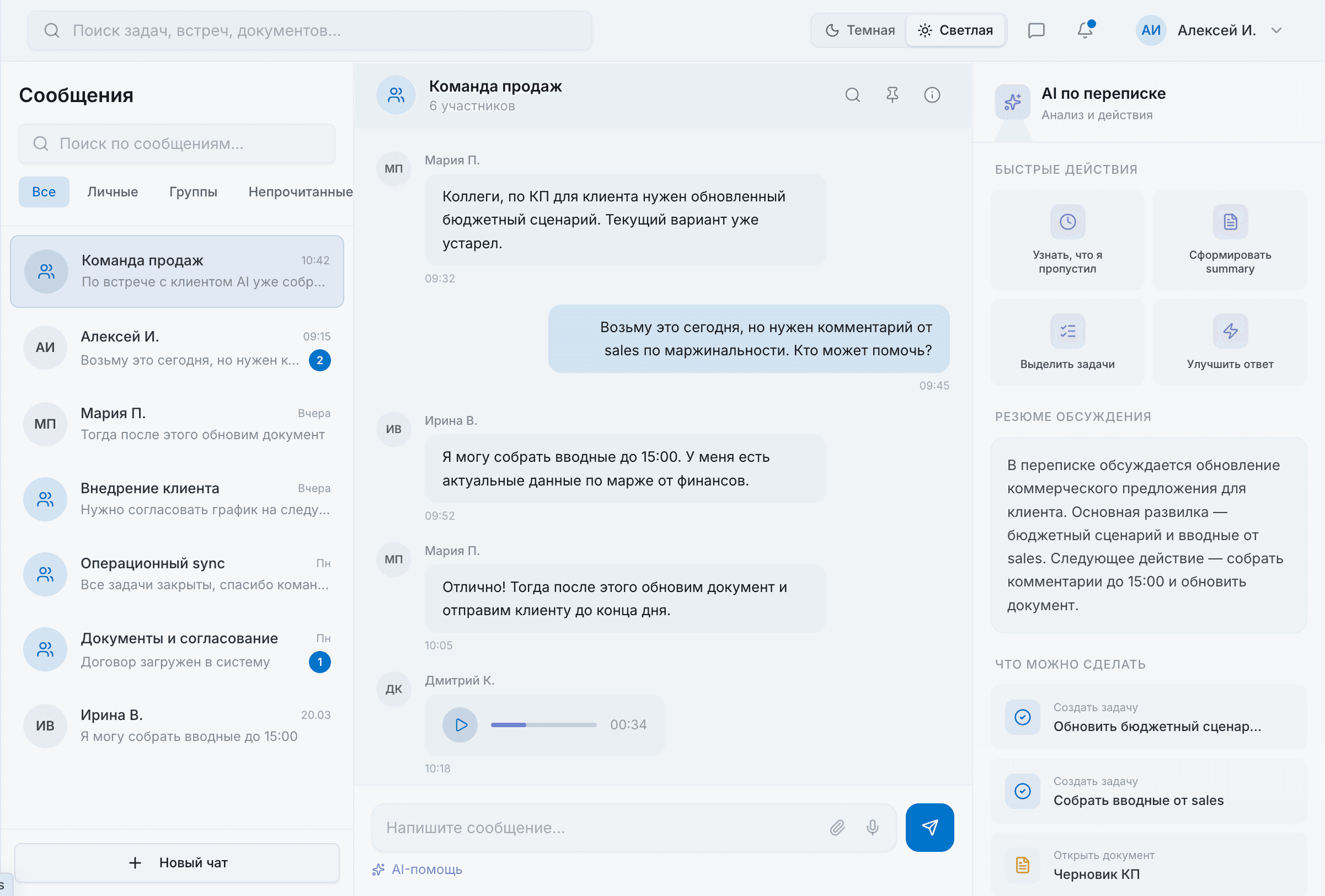Image resolution: width=1325 pixels, height=896 pixels.
Task: Open search within the chat
Action: (853, 95)
